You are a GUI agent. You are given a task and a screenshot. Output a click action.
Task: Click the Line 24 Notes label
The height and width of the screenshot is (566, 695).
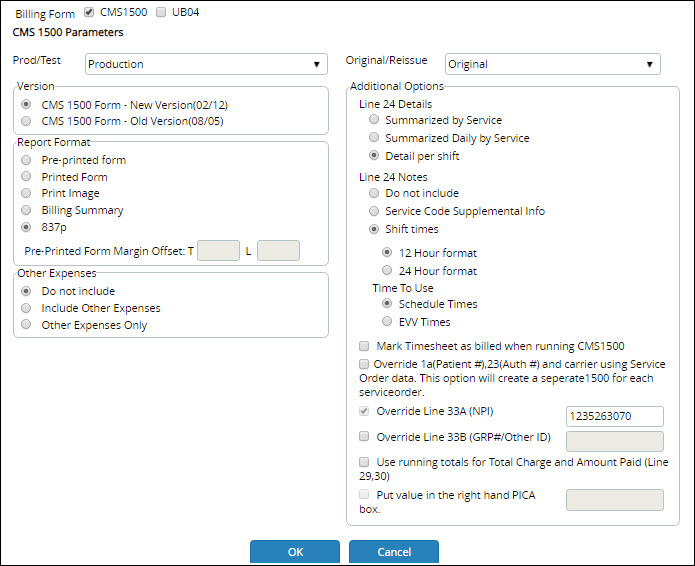[393, 177]
